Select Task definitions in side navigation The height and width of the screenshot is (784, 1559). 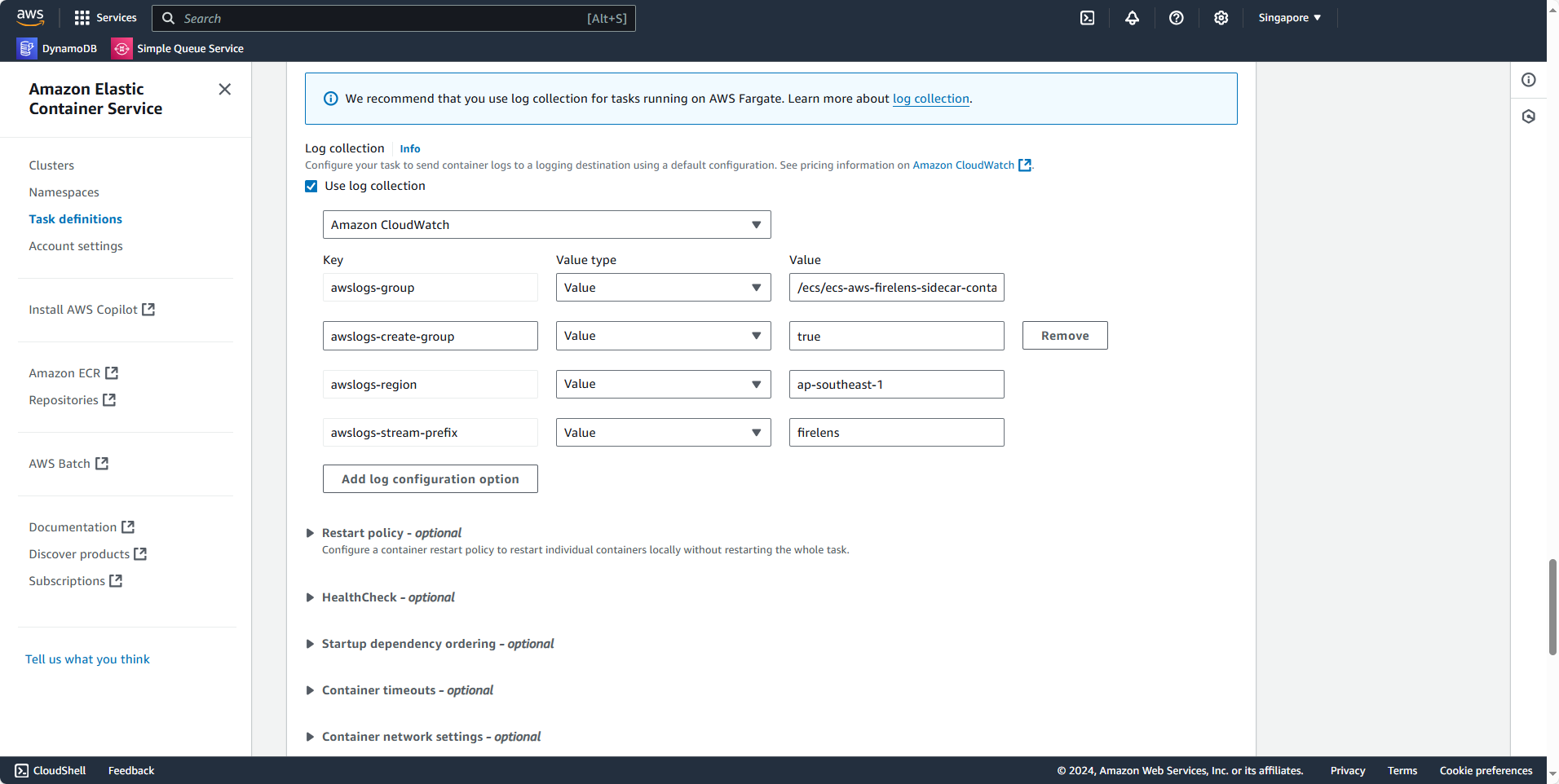point(75,219)
